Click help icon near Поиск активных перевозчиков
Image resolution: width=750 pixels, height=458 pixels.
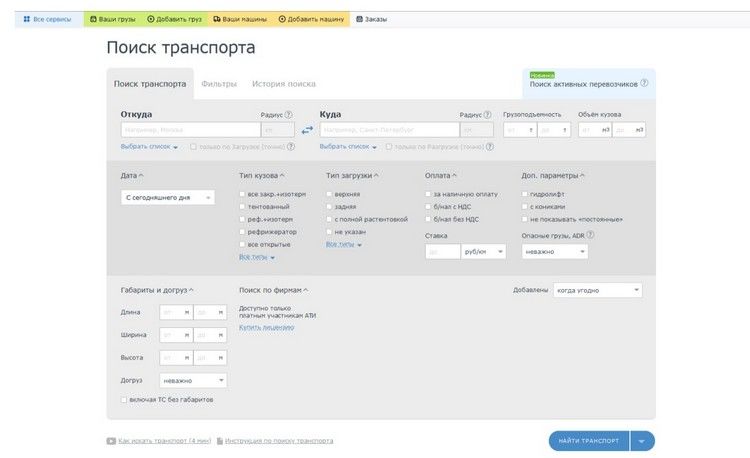click(645, 84)
